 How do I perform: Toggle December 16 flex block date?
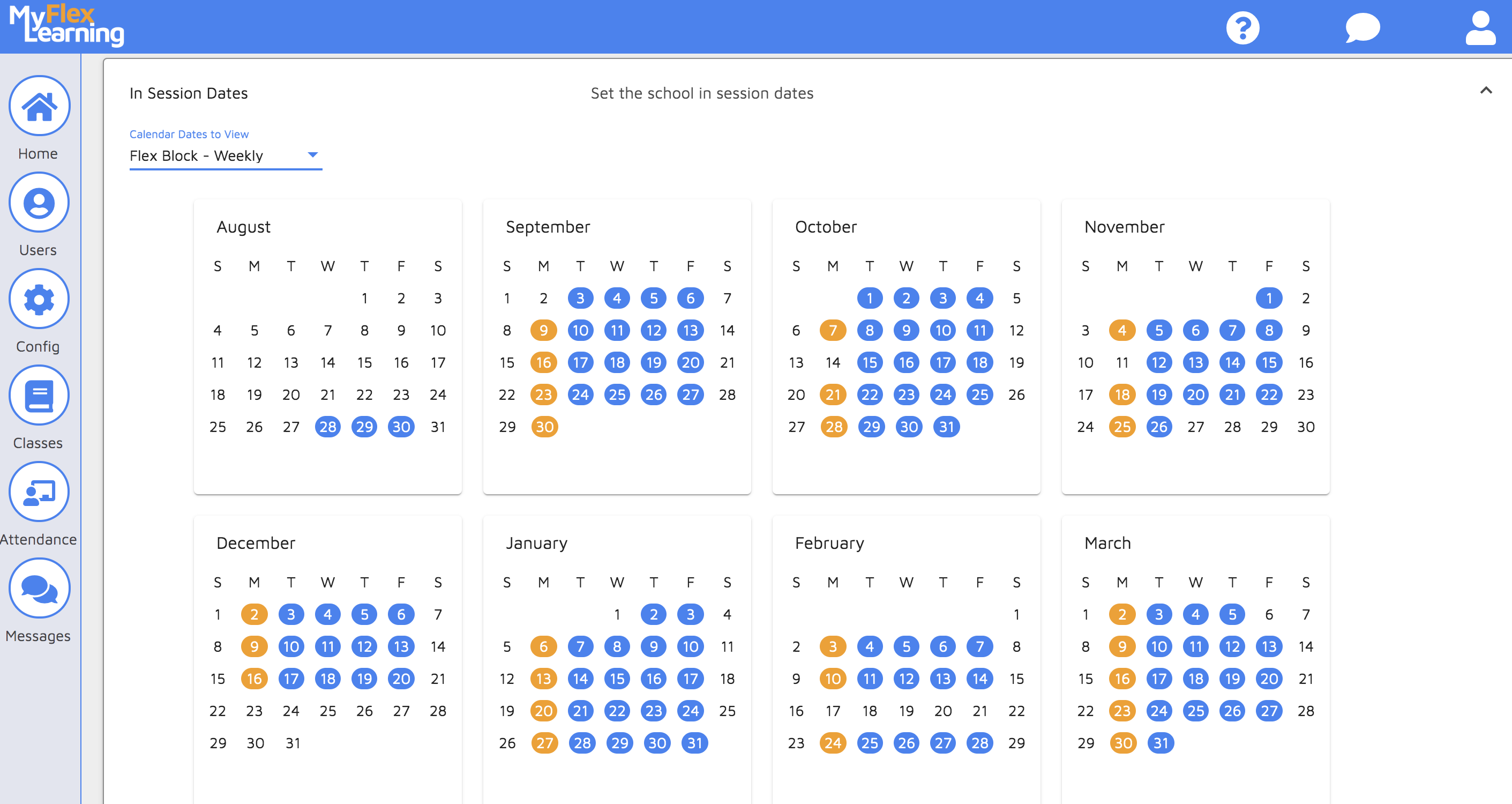(254, 679)
